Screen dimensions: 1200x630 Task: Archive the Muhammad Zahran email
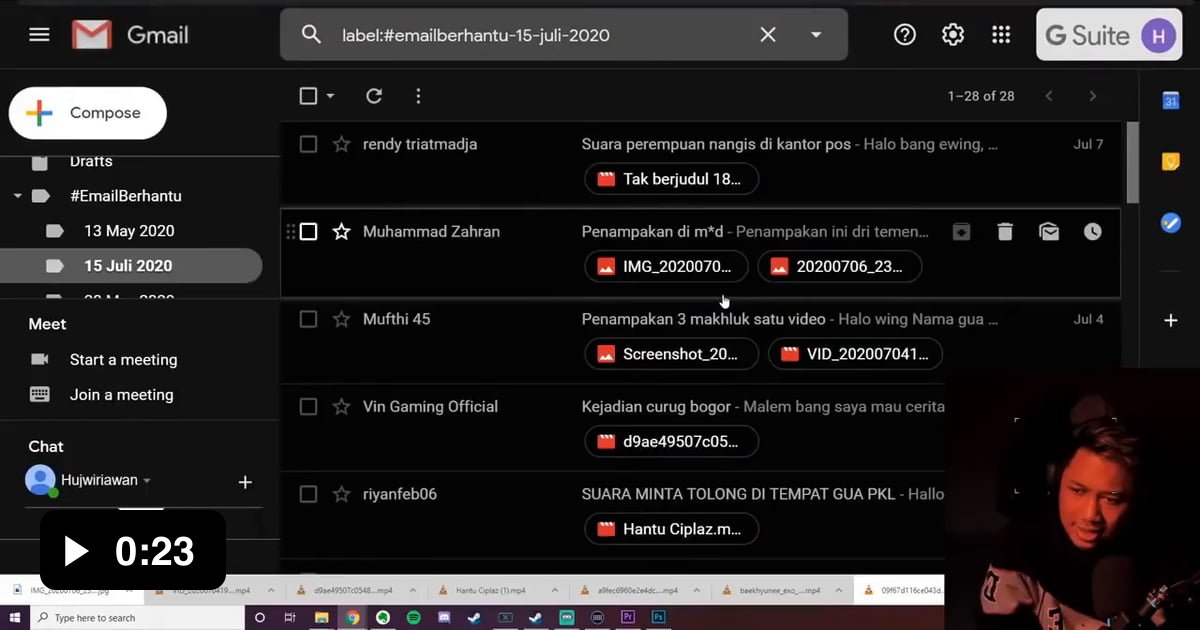click(x=961, y=232)
